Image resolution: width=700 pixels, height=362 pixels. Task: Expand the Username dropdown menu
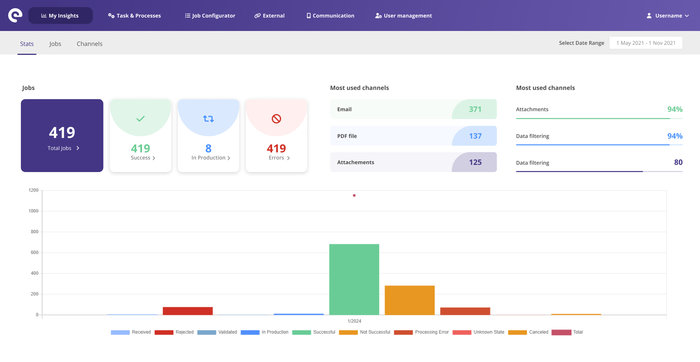(668, 16)
